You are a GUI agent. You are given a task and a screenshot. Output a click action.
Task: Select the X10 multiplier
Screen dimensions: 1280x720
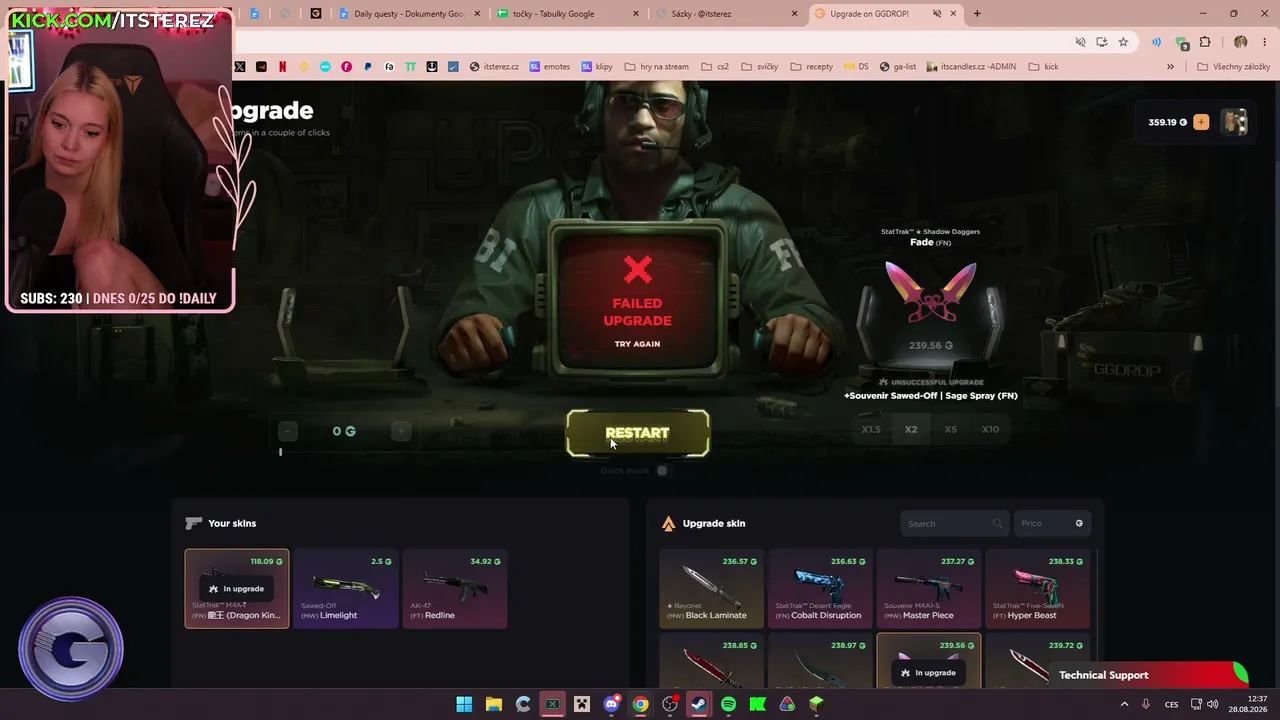[990, 429]
